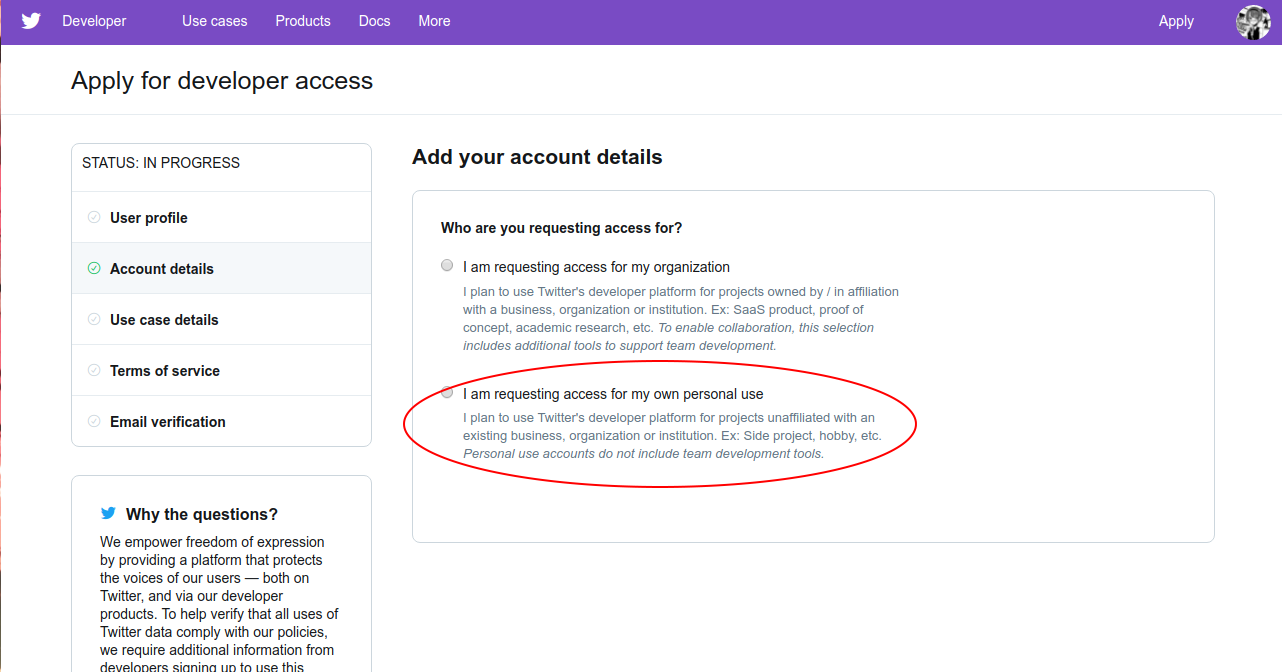Open the Docs page
Screen dimensions: 1282x672
point(374,20)
